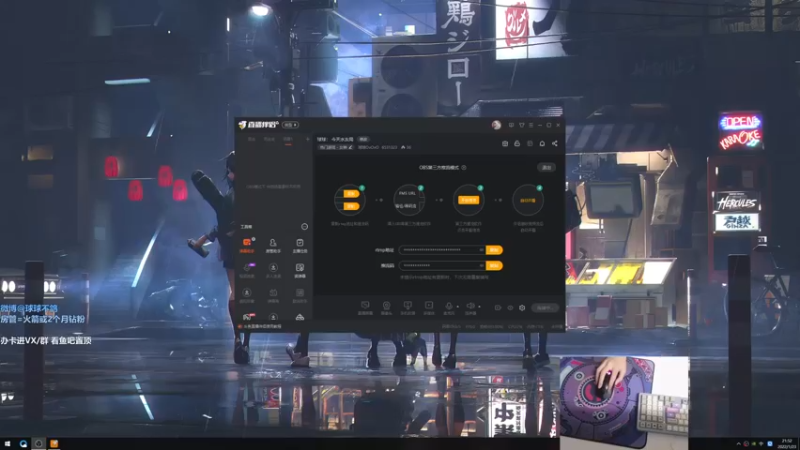Open the checklist tool in the toolbox top row
The image size is (800, 450).
tap(299, 245)
